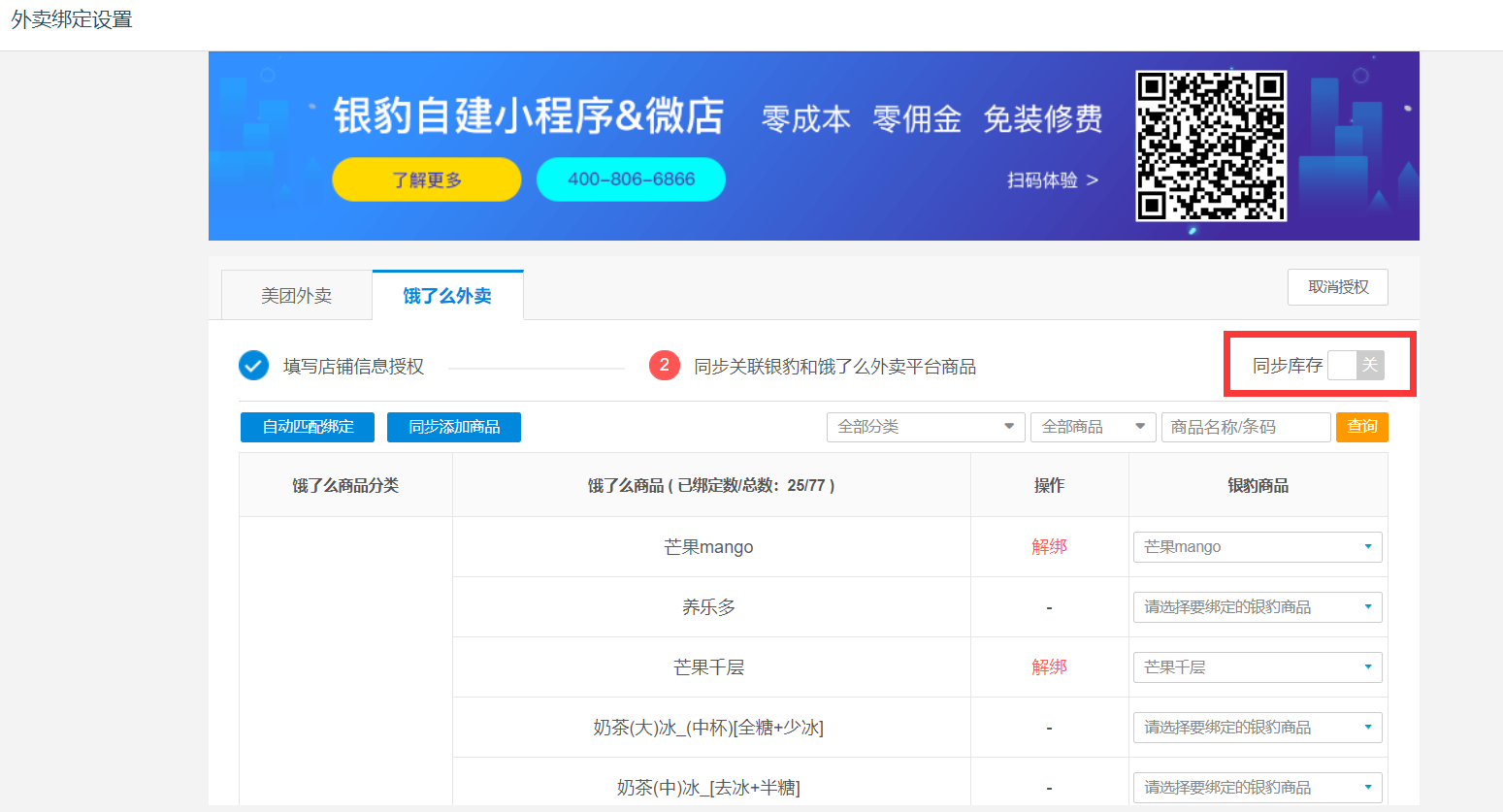This screenshot has width=1503, height=812.
Task: Click the yellow 了解更多 banner button
Action: pyautogui.click(x=427, y=179)
